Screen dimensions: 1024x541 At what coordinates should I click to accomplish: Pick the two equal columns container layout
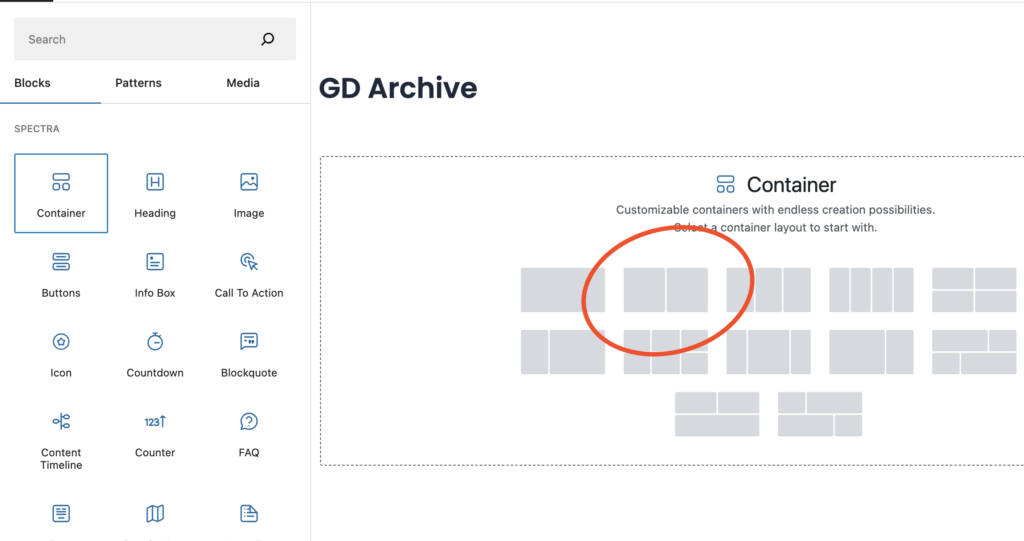coord(665,290)
